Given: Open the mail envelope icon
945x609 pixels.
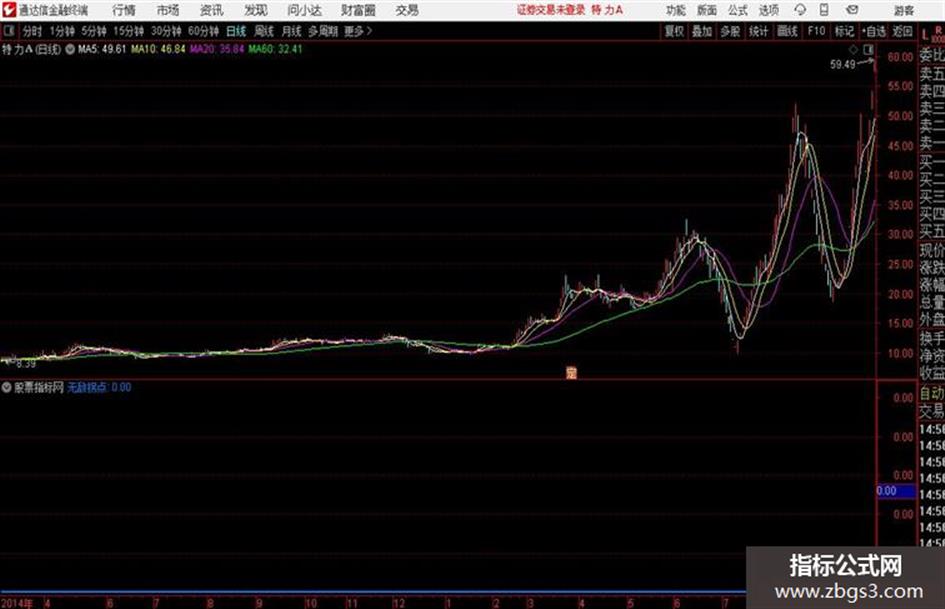Looking at the screenshot, I should (852, 10).
